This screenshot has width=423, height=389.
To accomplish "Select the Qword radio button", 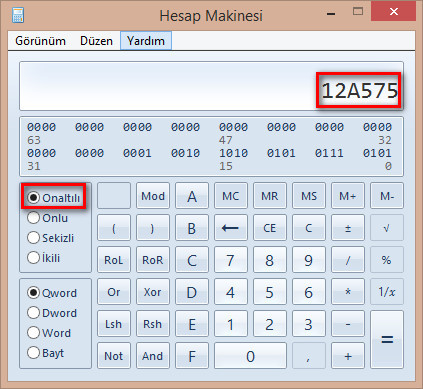I will tap(52, 293).
